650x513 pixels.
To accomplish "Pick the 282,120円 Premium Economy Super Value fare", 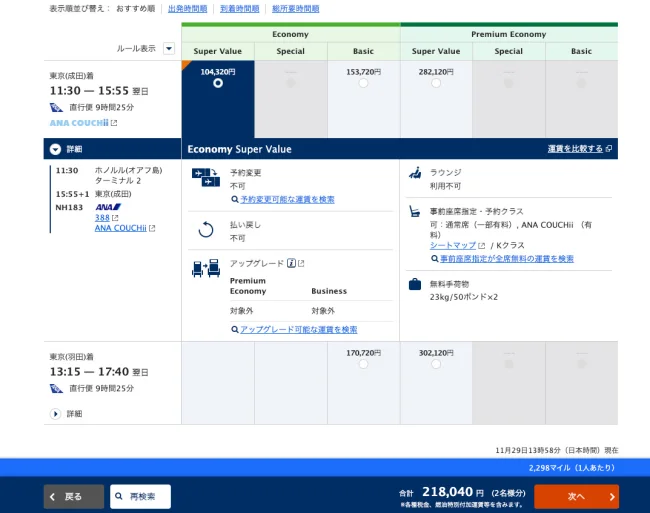I will click(435, 84).
